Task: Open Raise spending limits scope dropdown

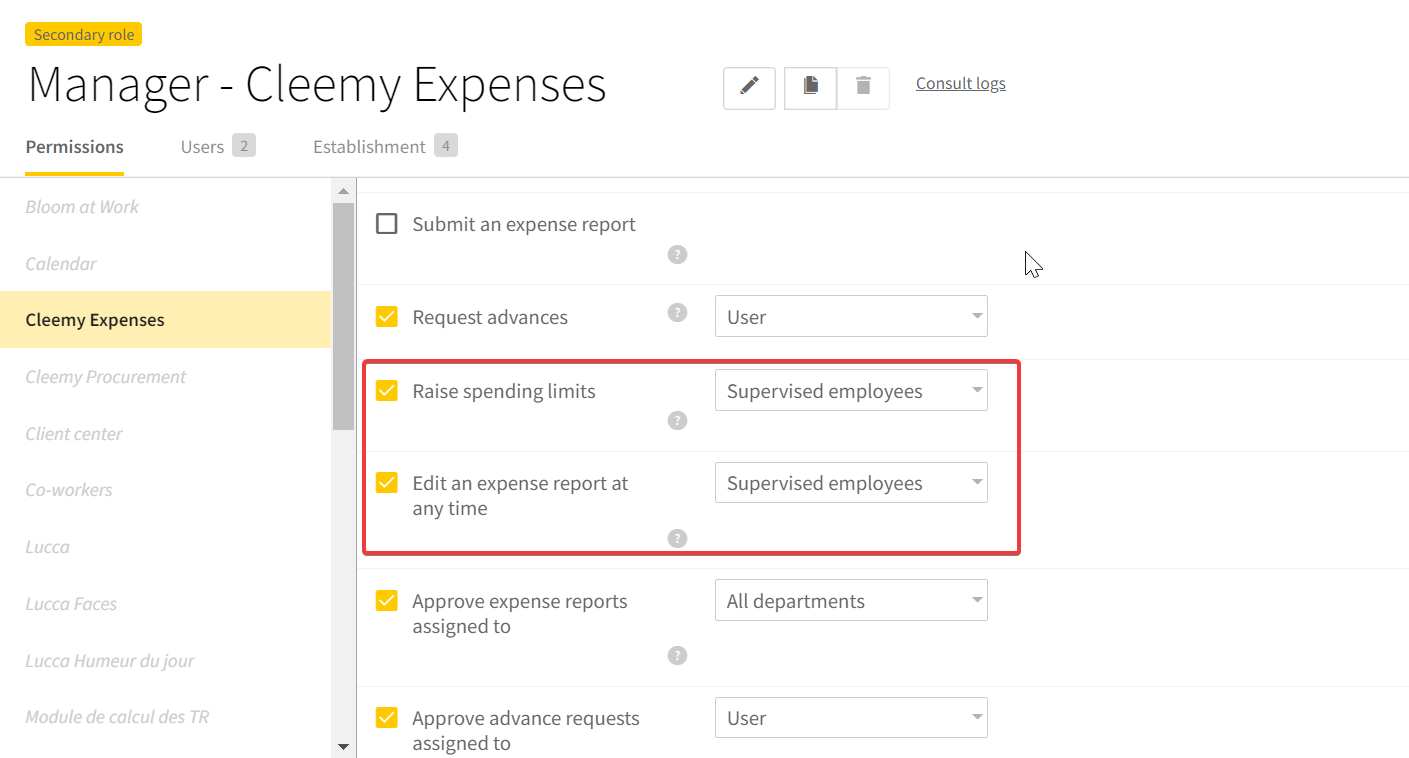Action: click(x=851, y=390)
